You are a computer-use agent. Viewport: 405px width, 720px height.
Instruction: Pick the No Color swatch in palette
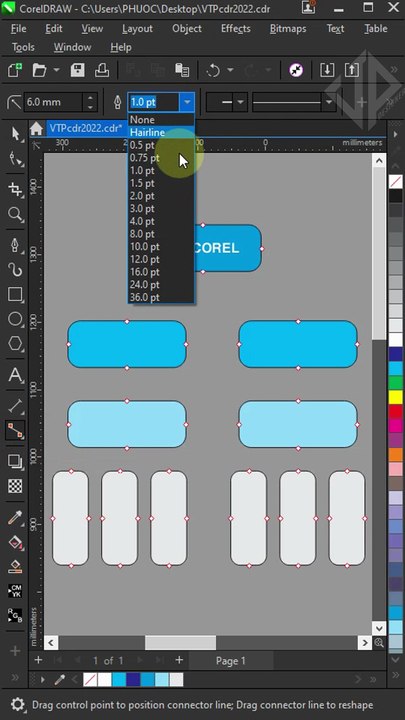395,181
